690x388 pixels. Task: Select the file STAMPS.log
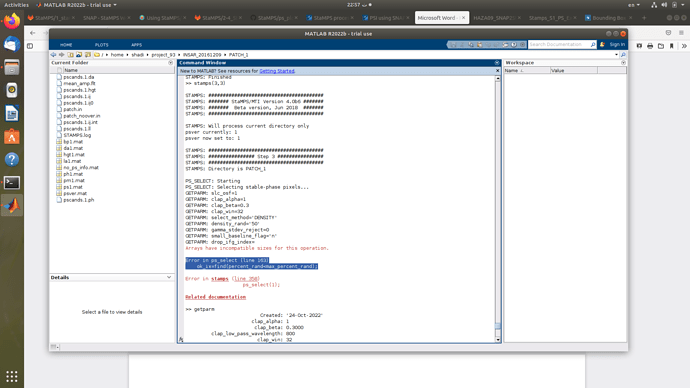click(77, 135)
